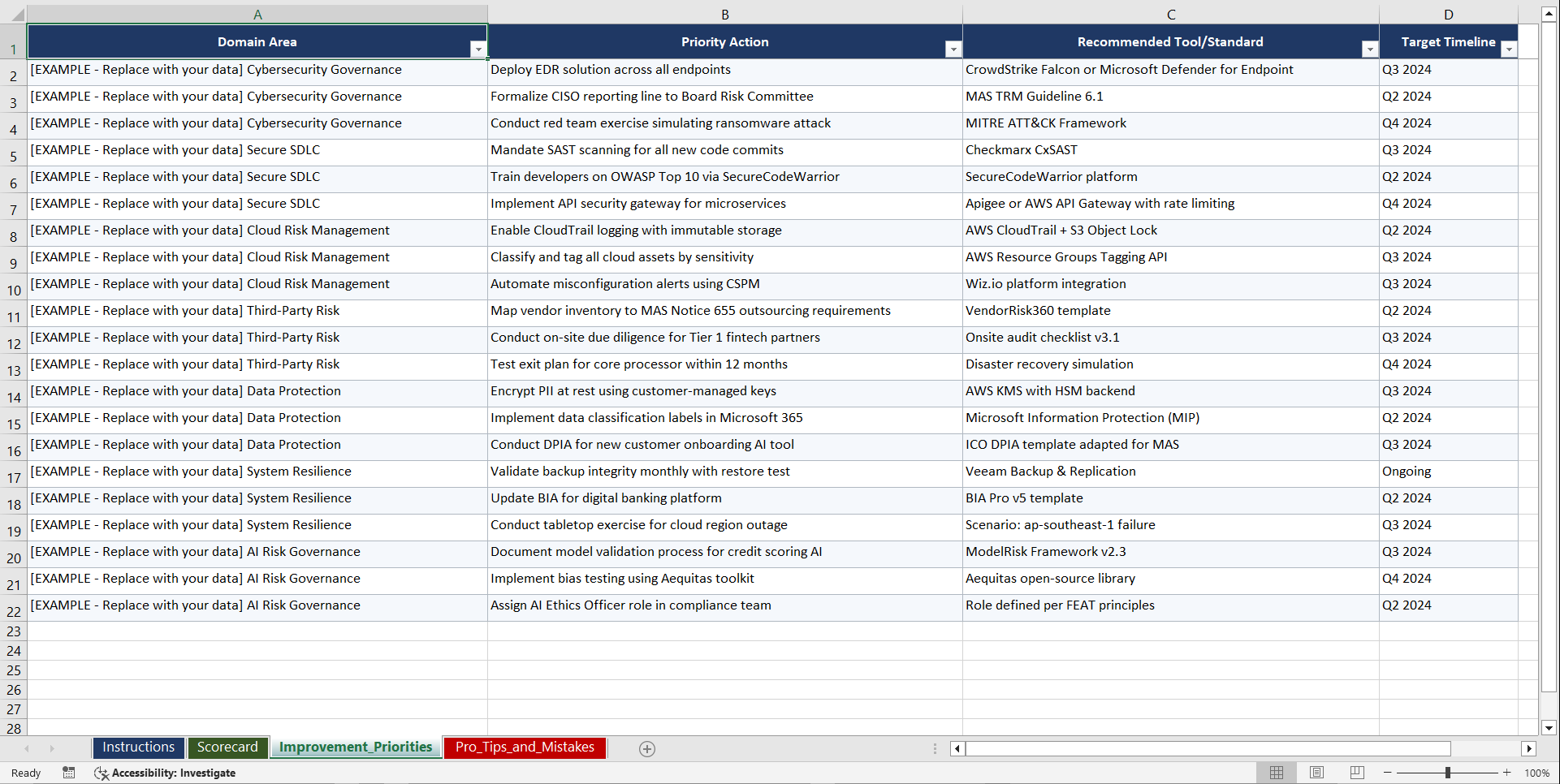Select the Normal view icon
This screenshot has height=784, width=1560.
1277,772
